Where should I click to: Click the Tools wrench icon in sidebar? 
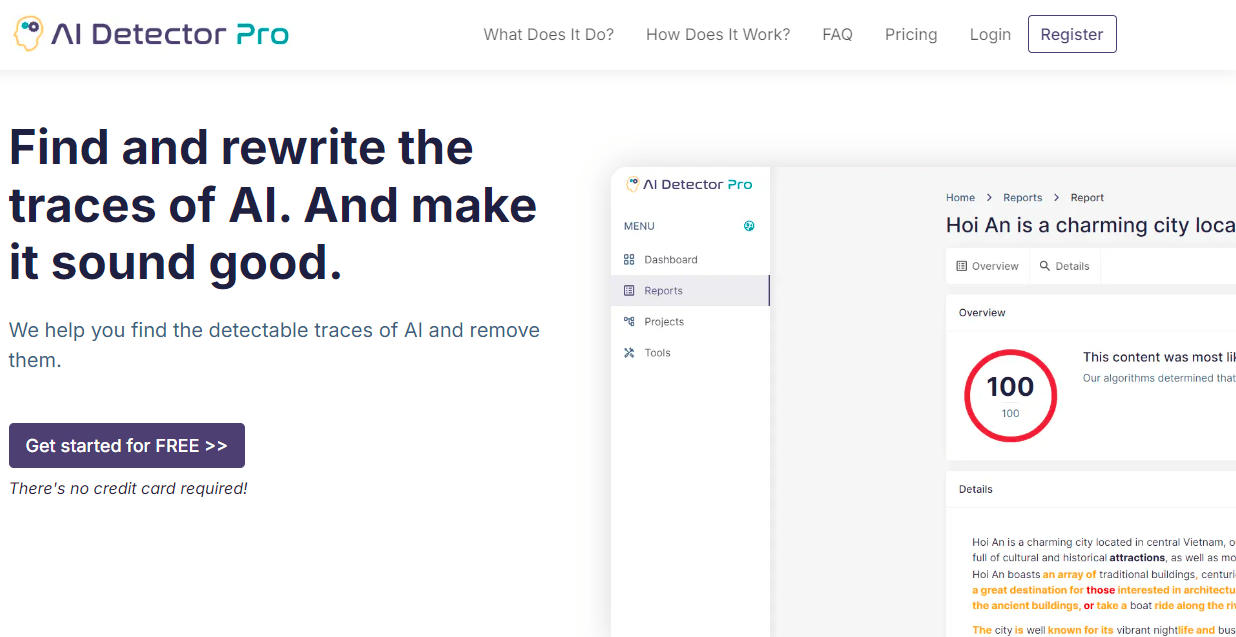click(x=629, y=352)
